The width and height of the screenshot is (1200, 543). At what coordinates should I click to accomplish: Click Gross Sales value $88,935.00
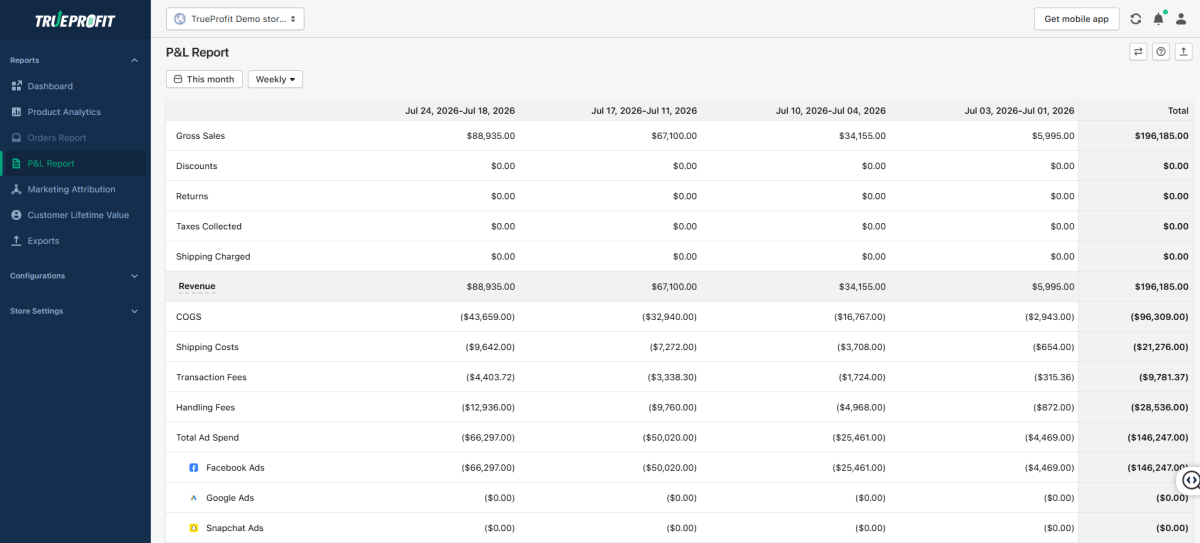[491, 136]
